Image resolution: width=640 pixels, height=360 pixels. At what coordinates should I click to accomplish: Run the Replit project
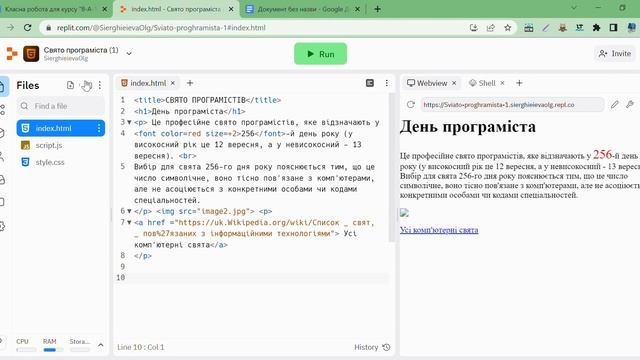320,54
